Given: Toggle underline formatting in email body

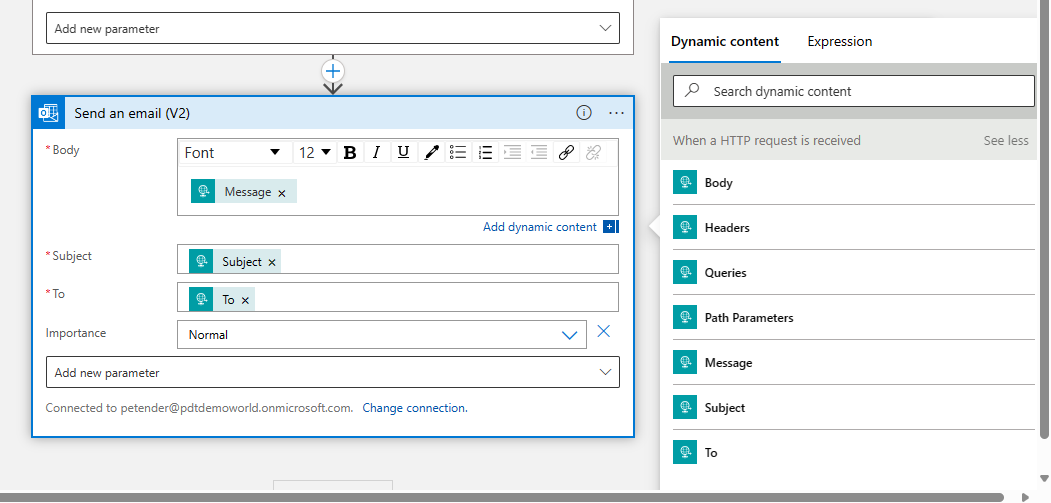Looking at the screenshot, I should (403, 153).
